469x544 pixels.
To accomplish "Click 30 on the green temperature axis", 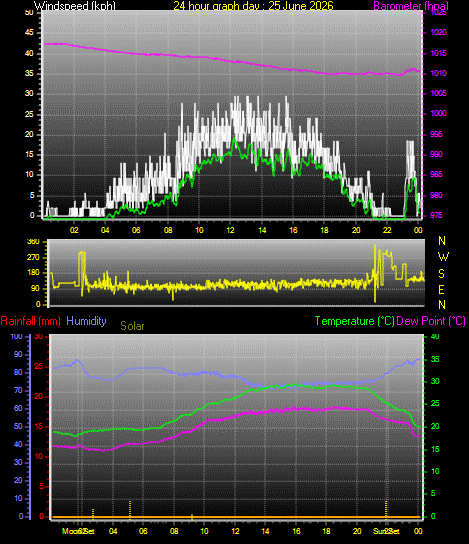I will (435, 381).
